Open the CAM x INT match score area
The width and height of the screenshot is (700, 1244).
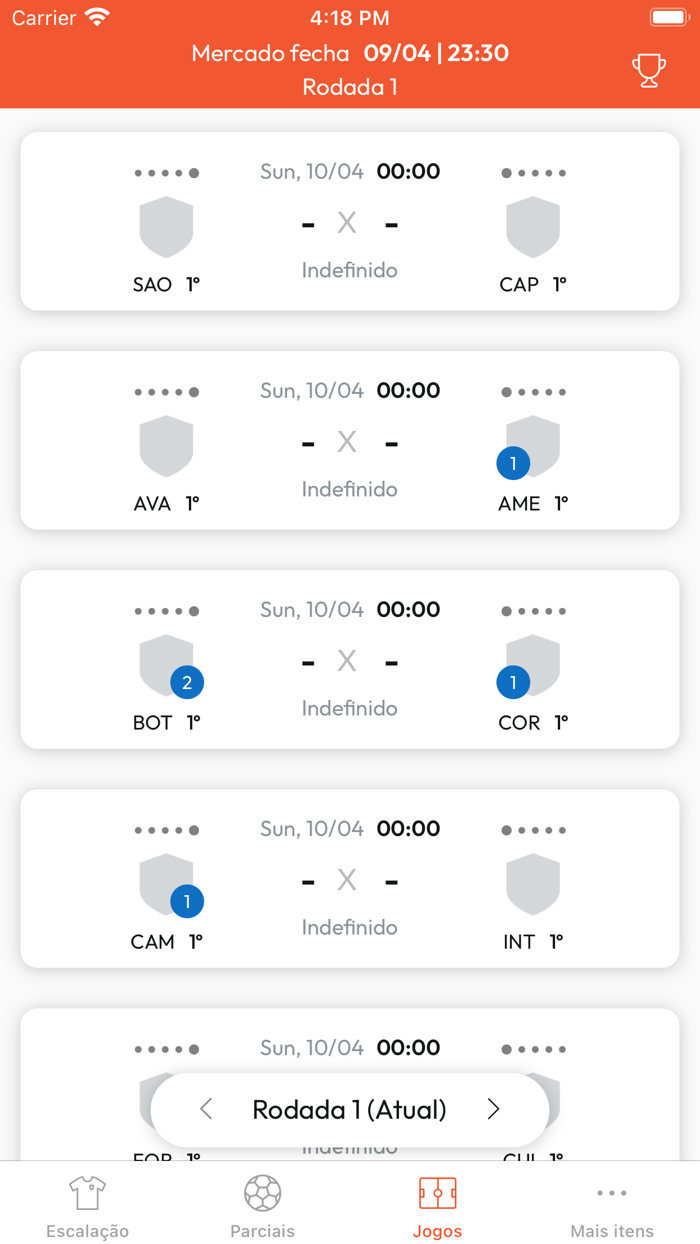[350, 880]
